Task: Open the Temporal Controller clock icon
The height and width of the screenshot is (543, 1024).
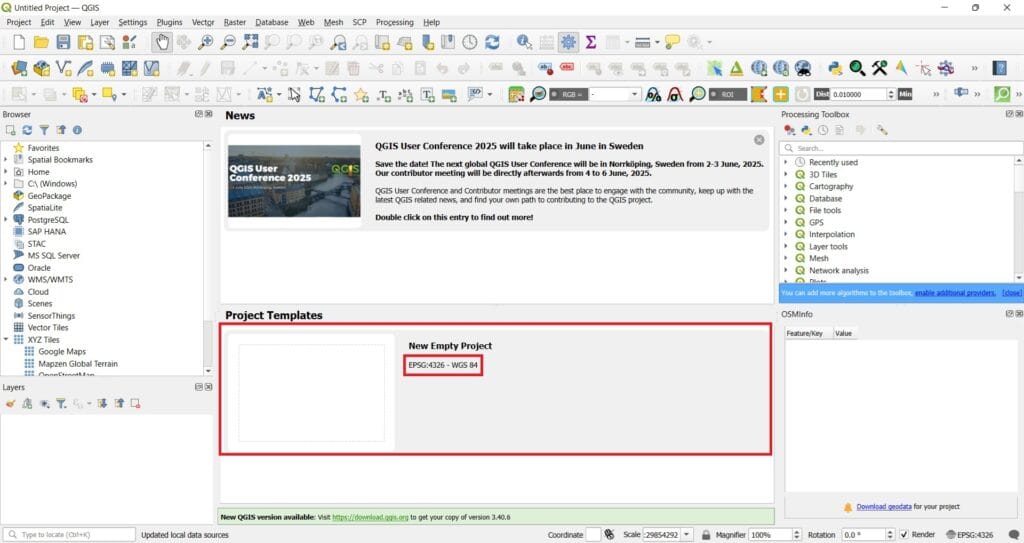Action: click(470, 42)
